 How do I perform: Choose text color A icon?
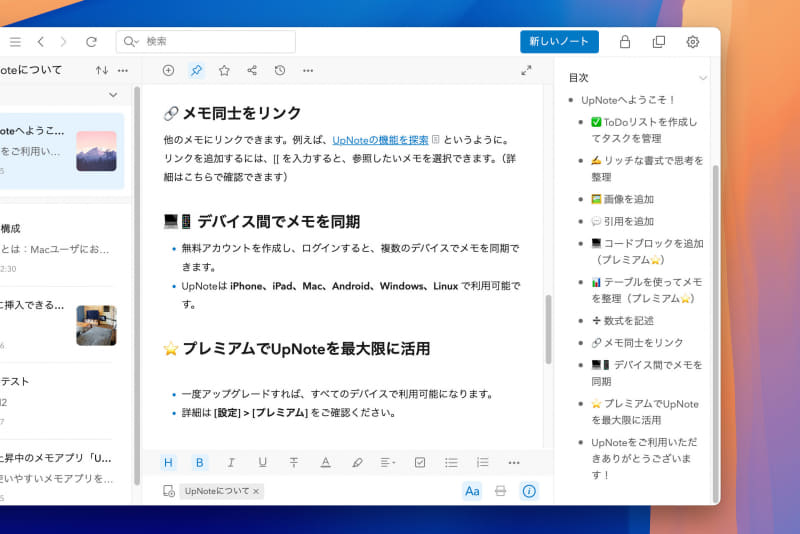pyautogui.click(x=325, y=463)
